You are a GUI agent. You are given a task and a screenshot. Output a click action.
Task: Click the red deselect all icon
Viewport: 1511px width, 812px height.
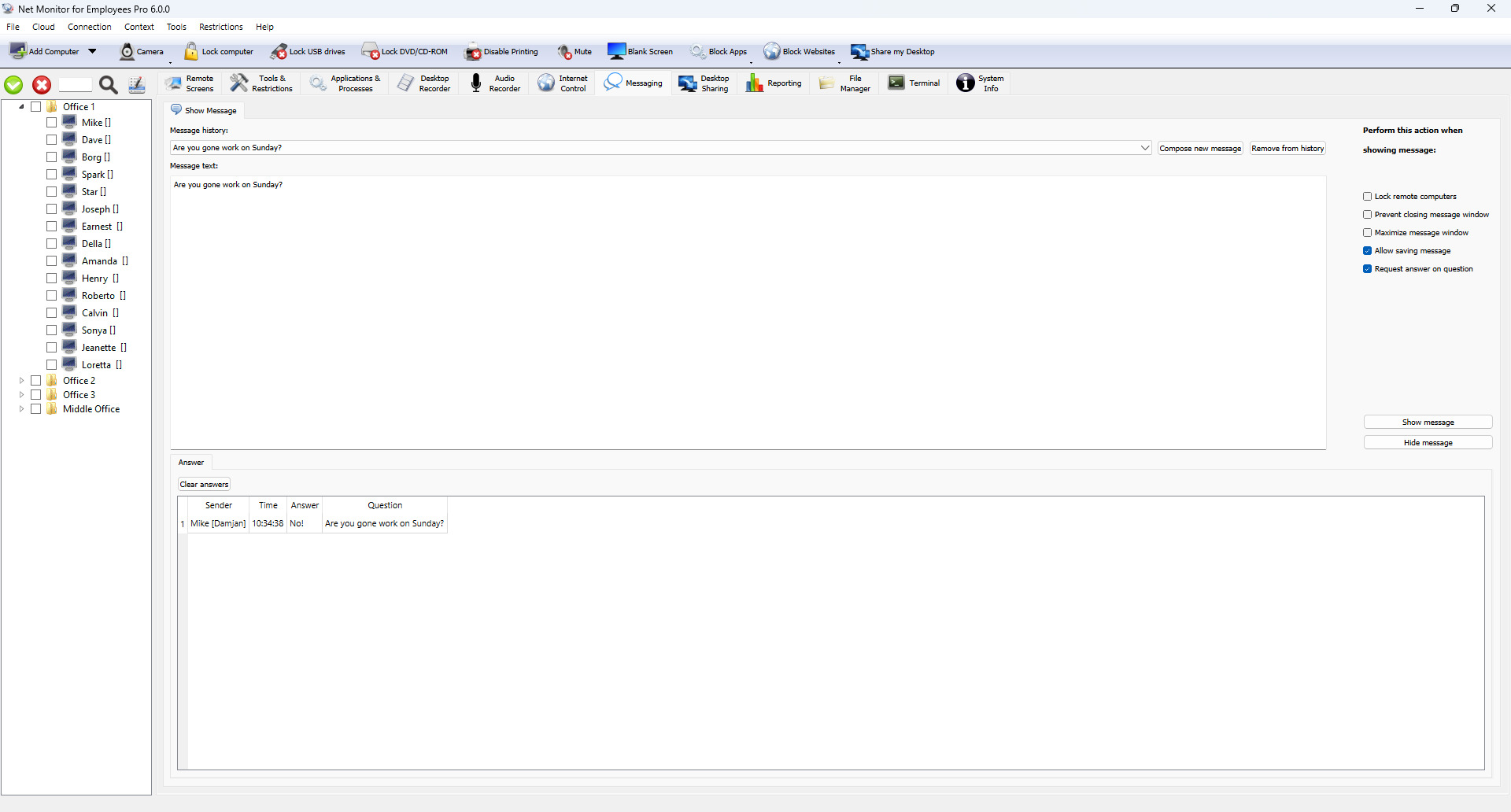coord(42,85)
